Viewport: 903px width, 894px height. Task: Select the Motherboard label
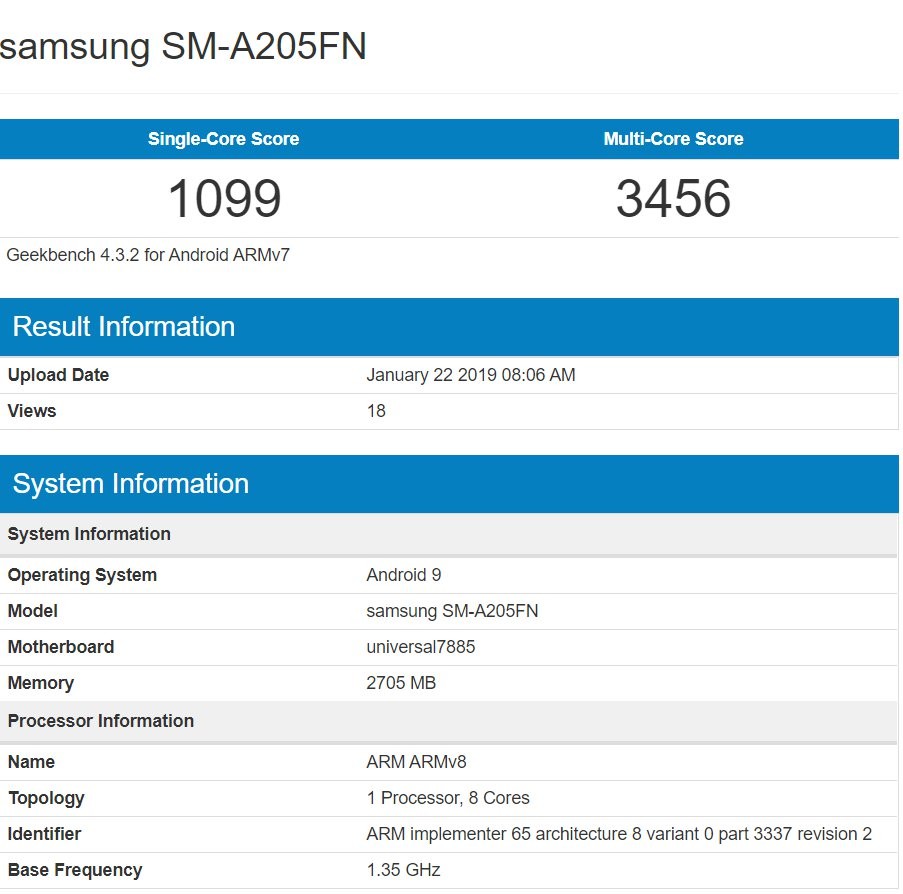[x=61, y=647]
